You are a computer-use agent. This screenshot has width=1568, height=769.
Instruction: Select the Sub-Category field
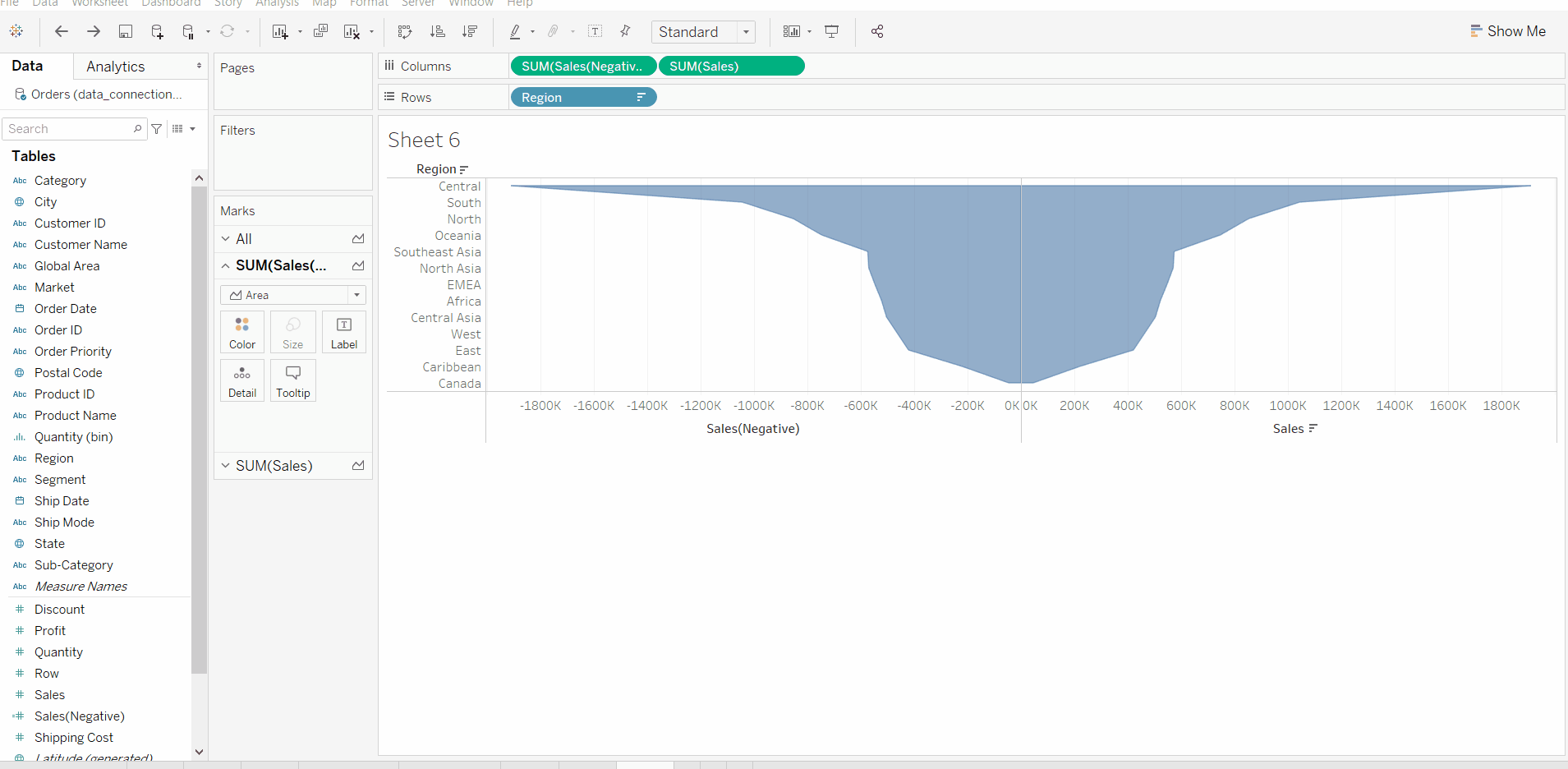click(x=74, y=565)
